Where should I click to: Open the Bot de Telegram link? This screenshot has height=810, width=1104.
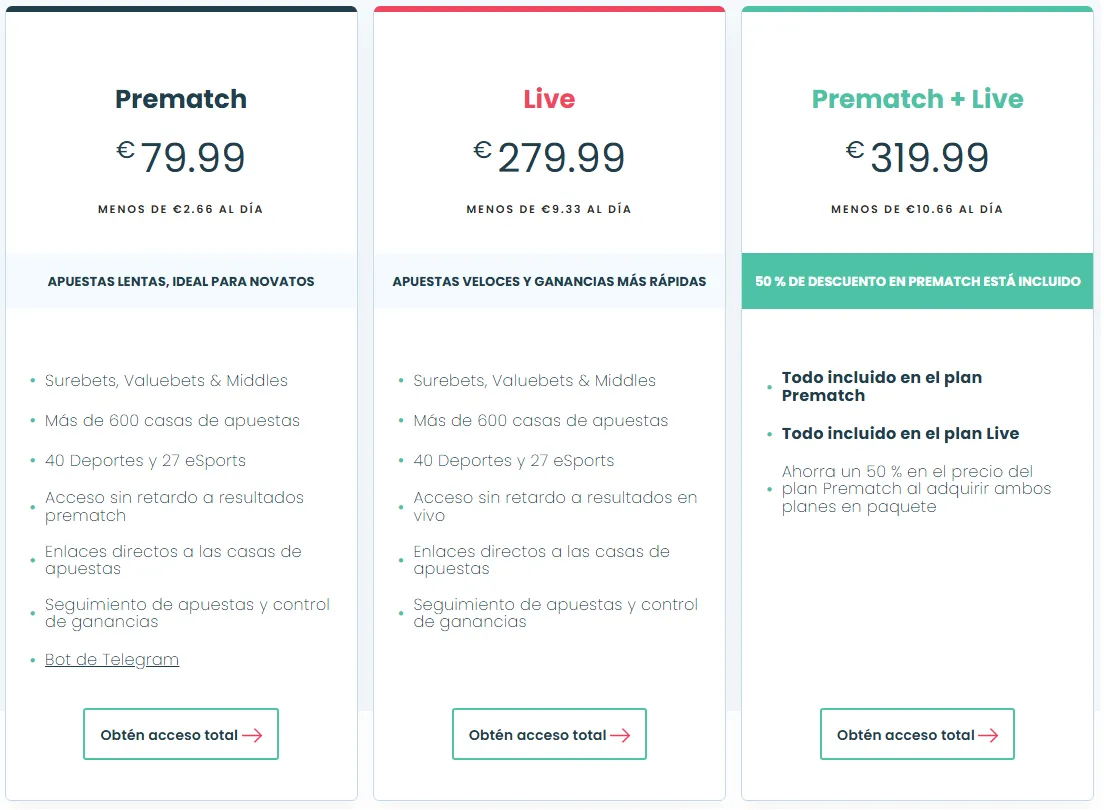click(x=112, y=659)
